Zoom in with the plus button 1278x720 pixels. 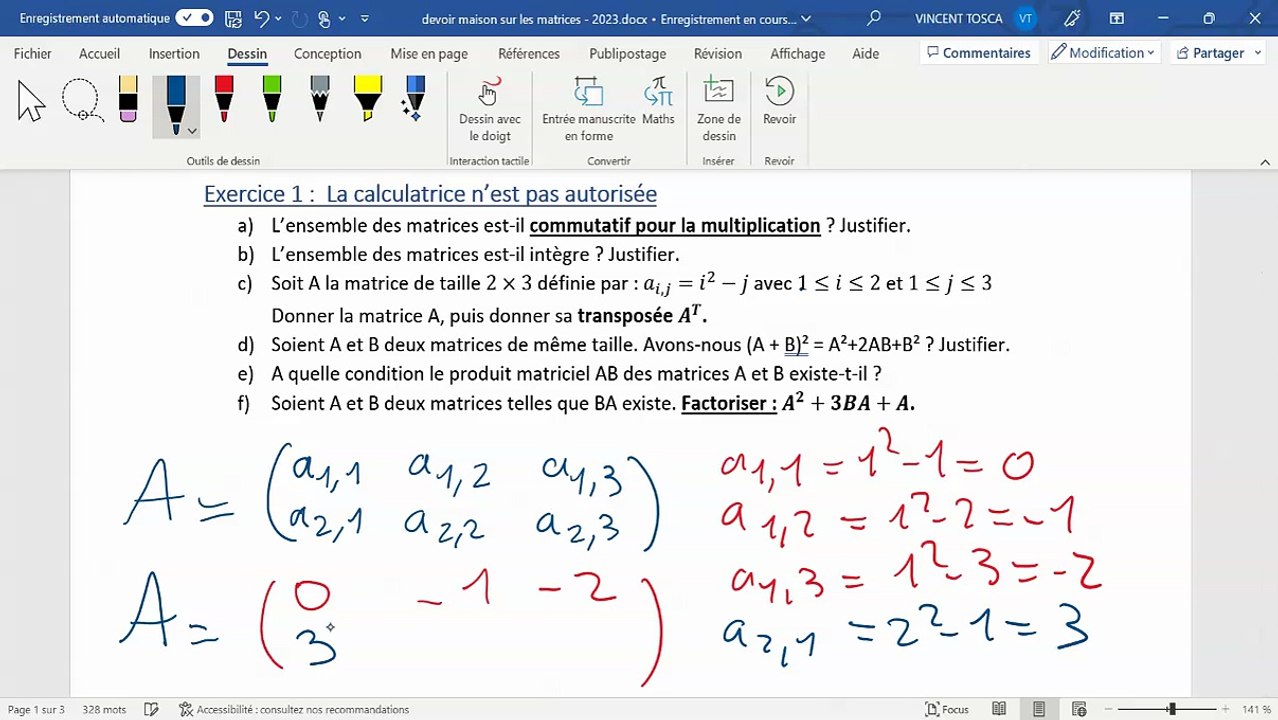(1225, 709)
